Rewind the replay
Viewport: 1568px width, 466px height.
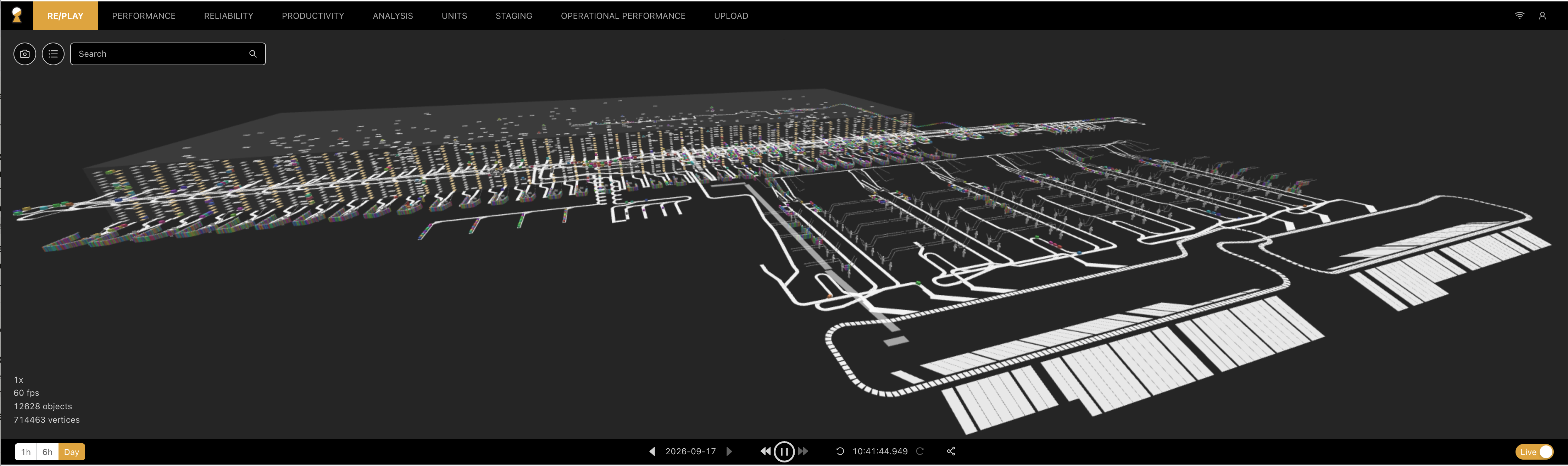[x=765, y=451]
